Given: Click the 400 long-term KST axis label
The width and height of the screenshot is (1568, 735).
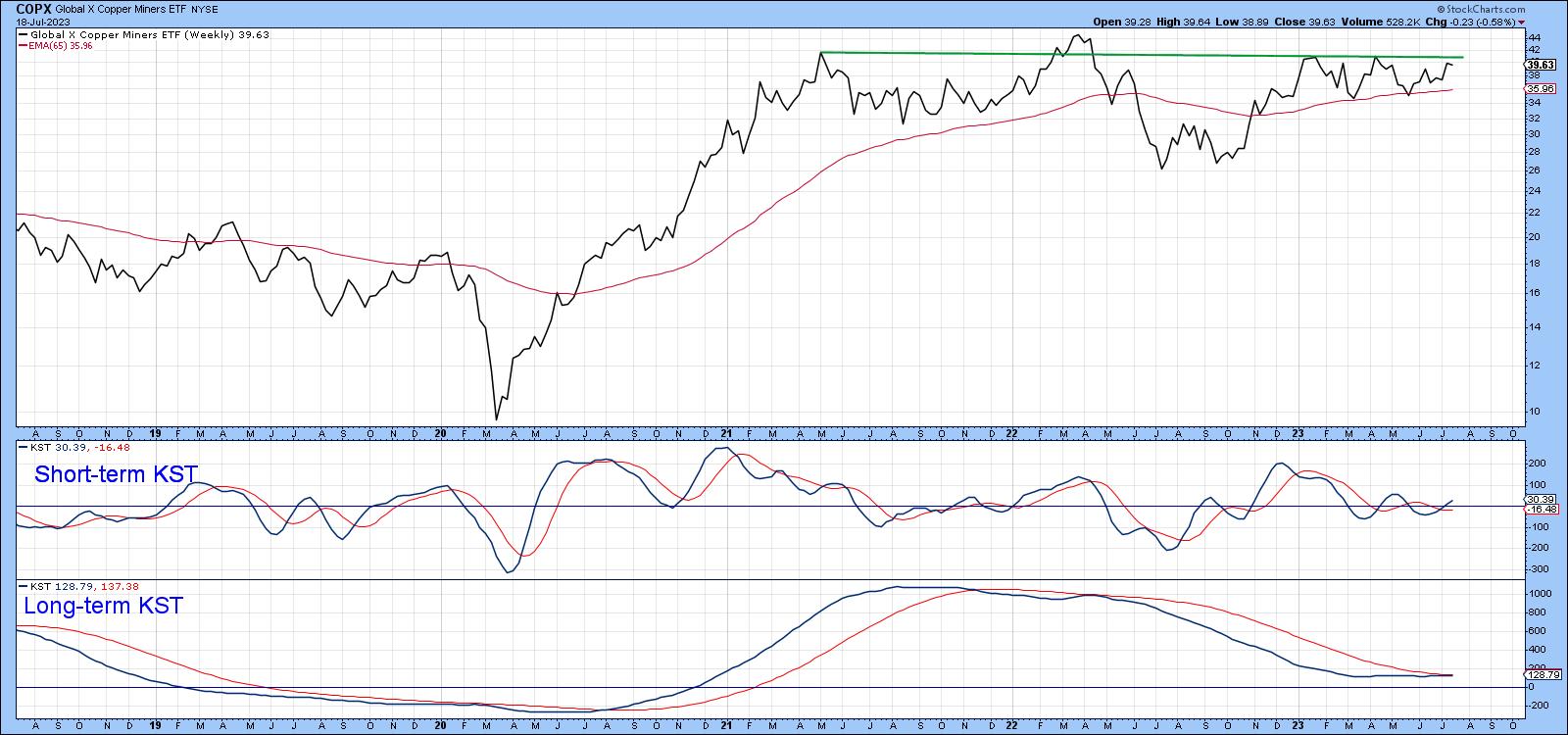Looking at the screenshot, I should coord(1537,650).
